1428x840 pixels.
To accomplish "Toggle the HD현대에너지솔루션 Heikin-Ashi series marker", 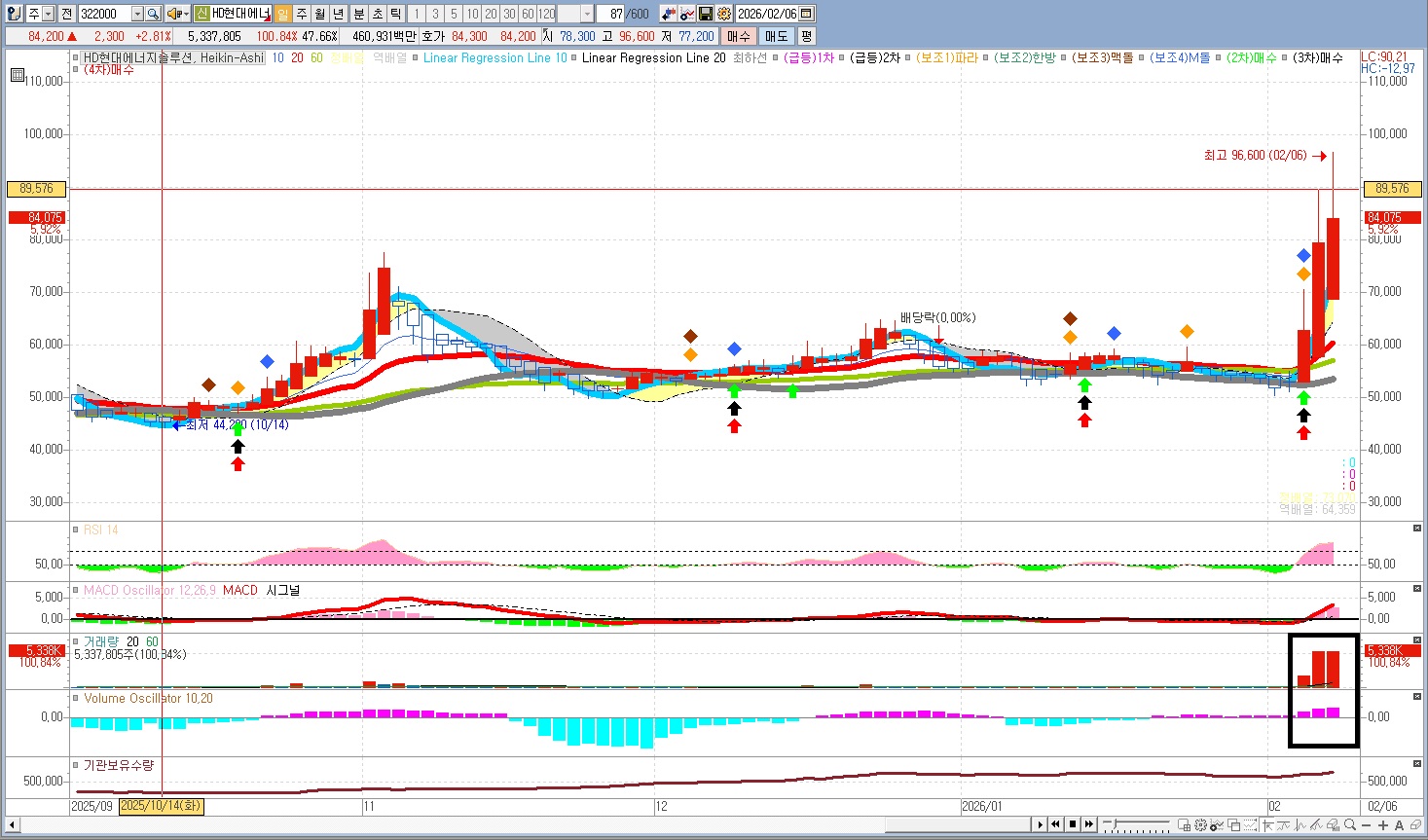I will click(x=76, y=57).
